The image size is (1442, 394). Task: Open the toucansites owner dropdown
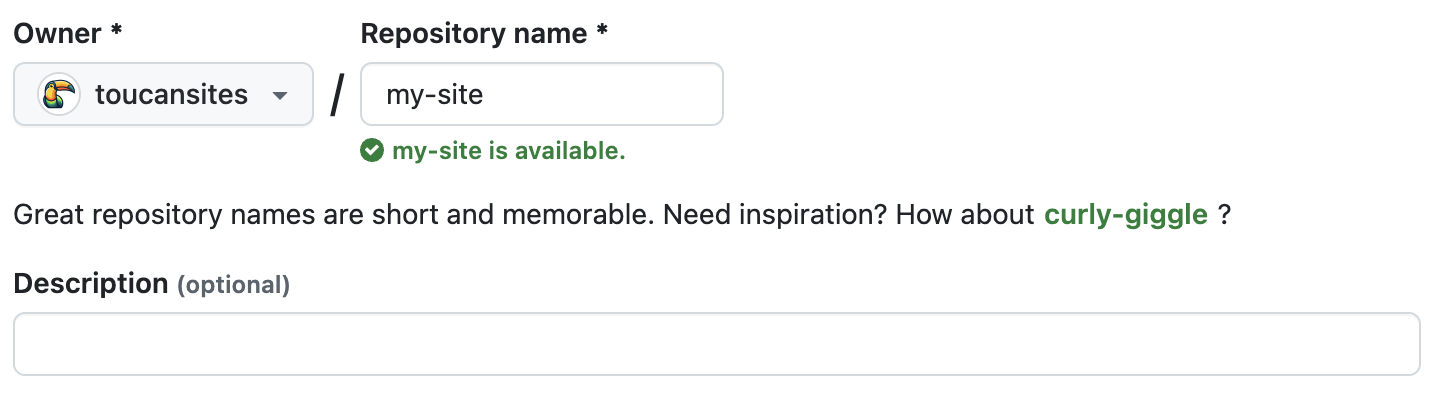[x=163, y=95]
